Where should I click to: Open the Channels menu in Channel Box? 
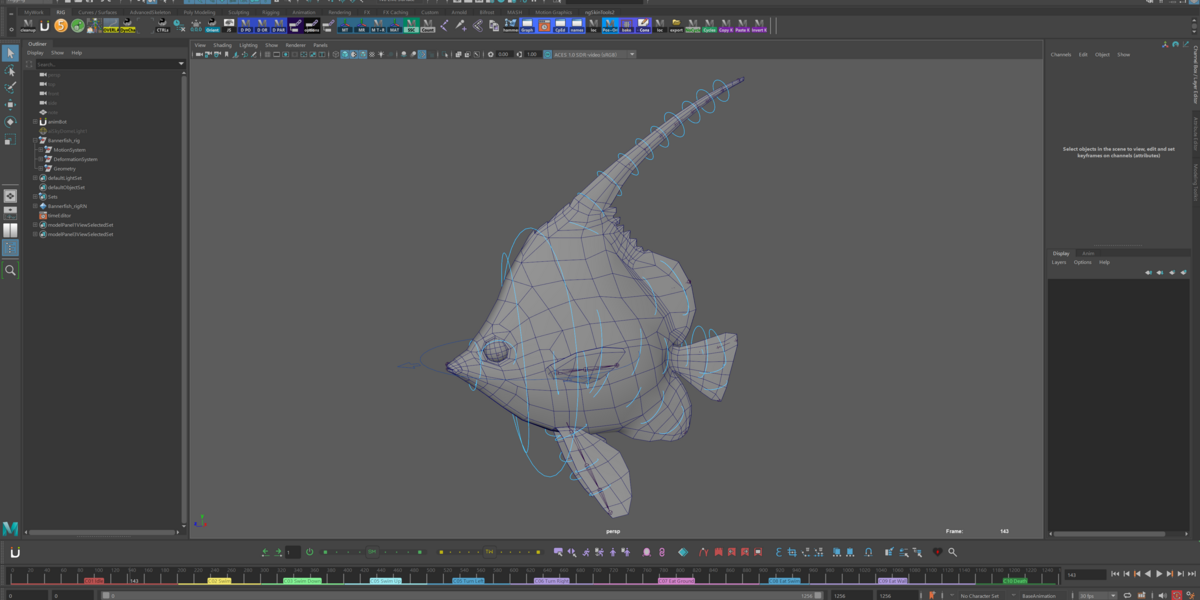(x=1061, y=54)
